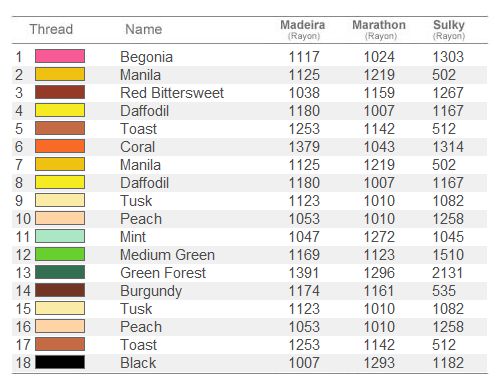Click the orange Coral swatch in row 6
Image resolution: width=500 pixels, height=384 pixels.
point(60,146)
